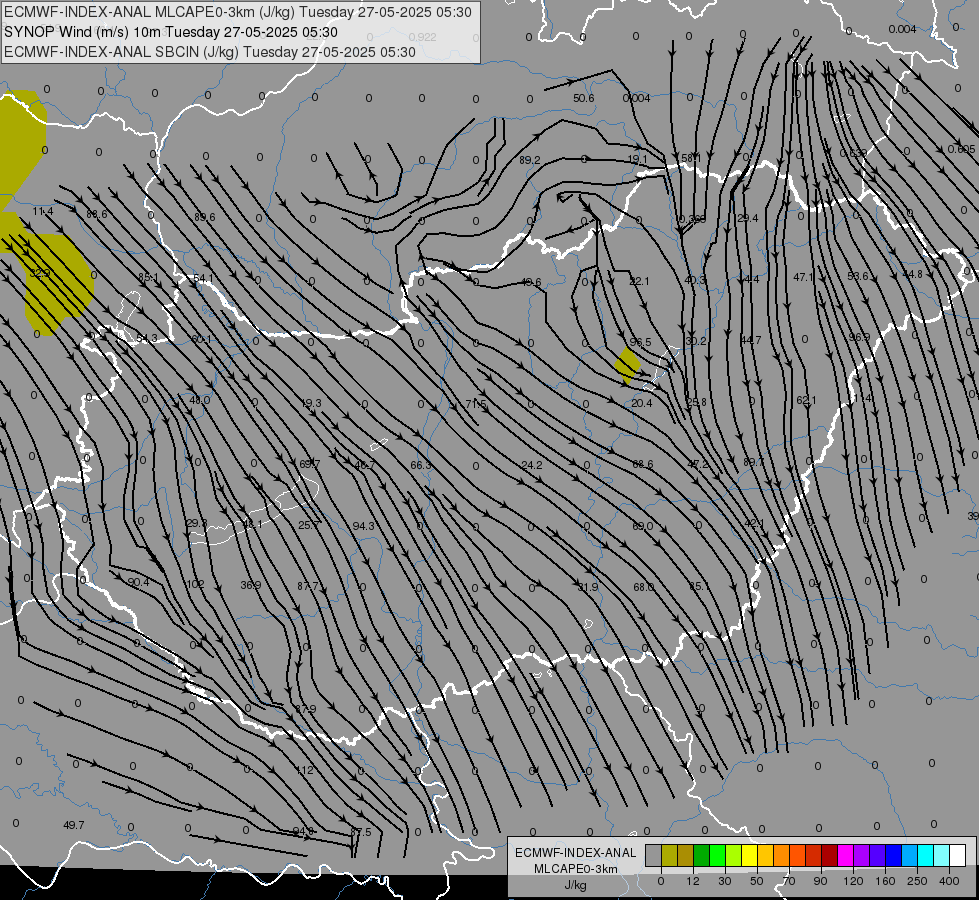Click the legend scale label 250
This screenshot has width=979, height=900.
tap(917, 881)
